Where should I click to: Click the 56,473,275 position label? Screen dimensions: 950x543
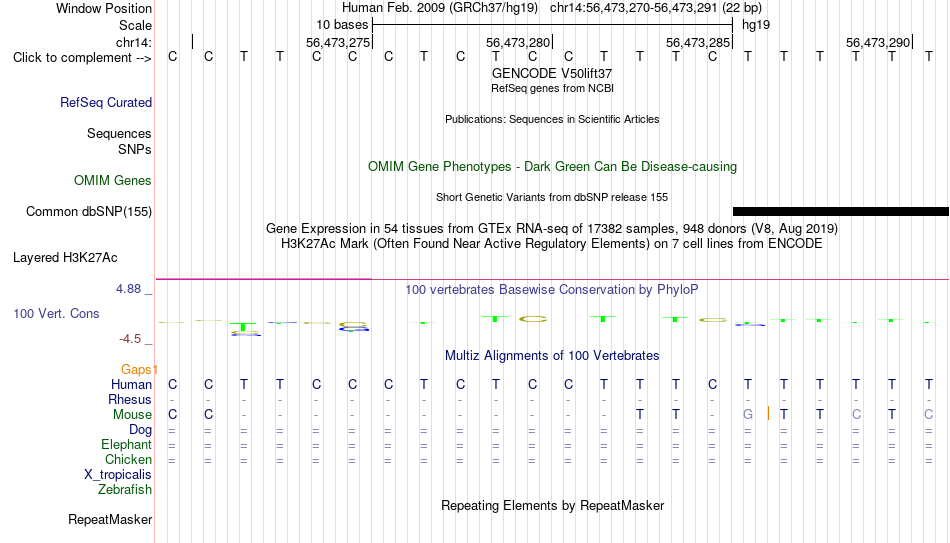[338, 42]
